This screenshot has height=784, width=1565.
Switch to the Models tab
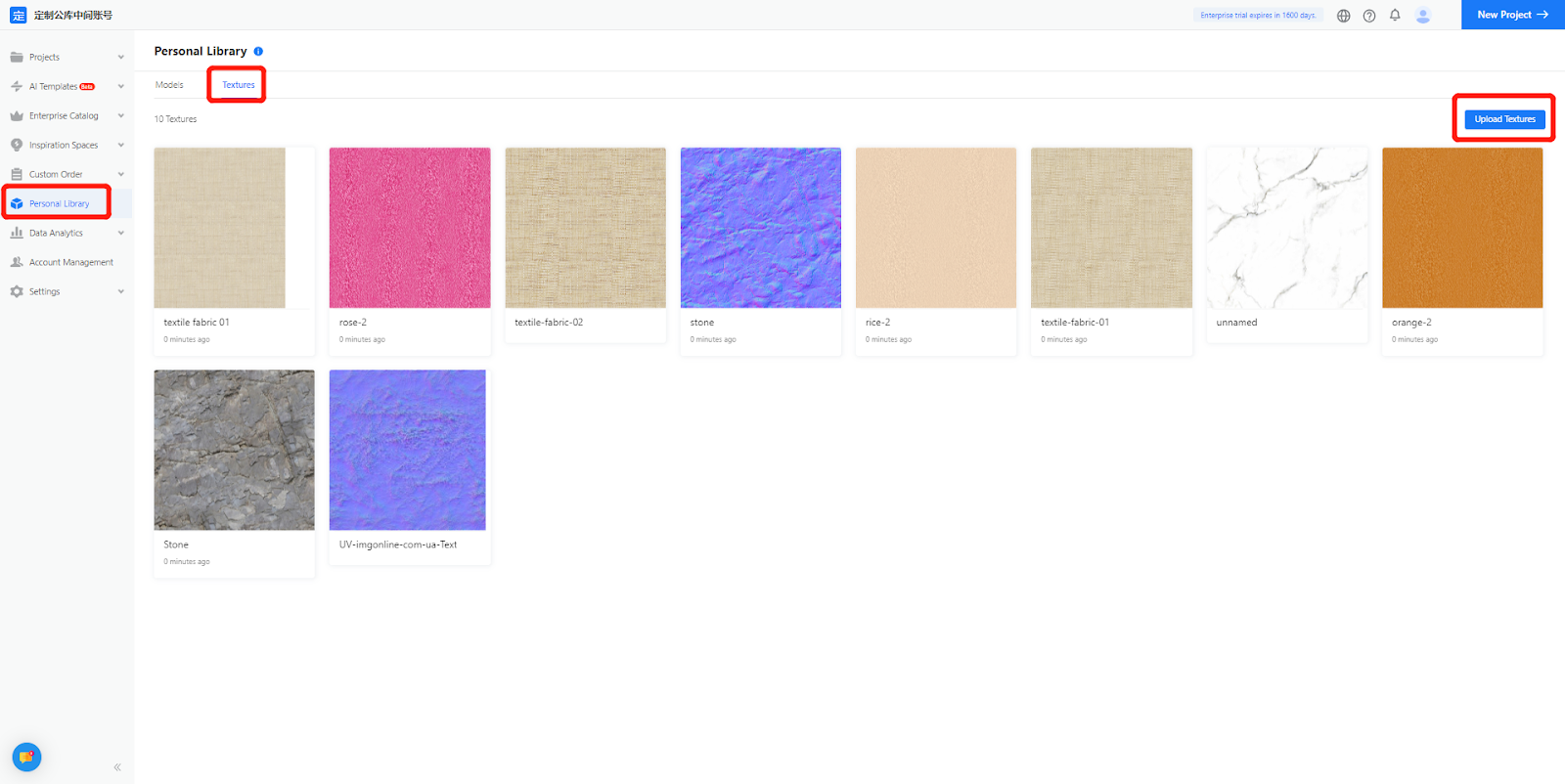coord(169,85)
